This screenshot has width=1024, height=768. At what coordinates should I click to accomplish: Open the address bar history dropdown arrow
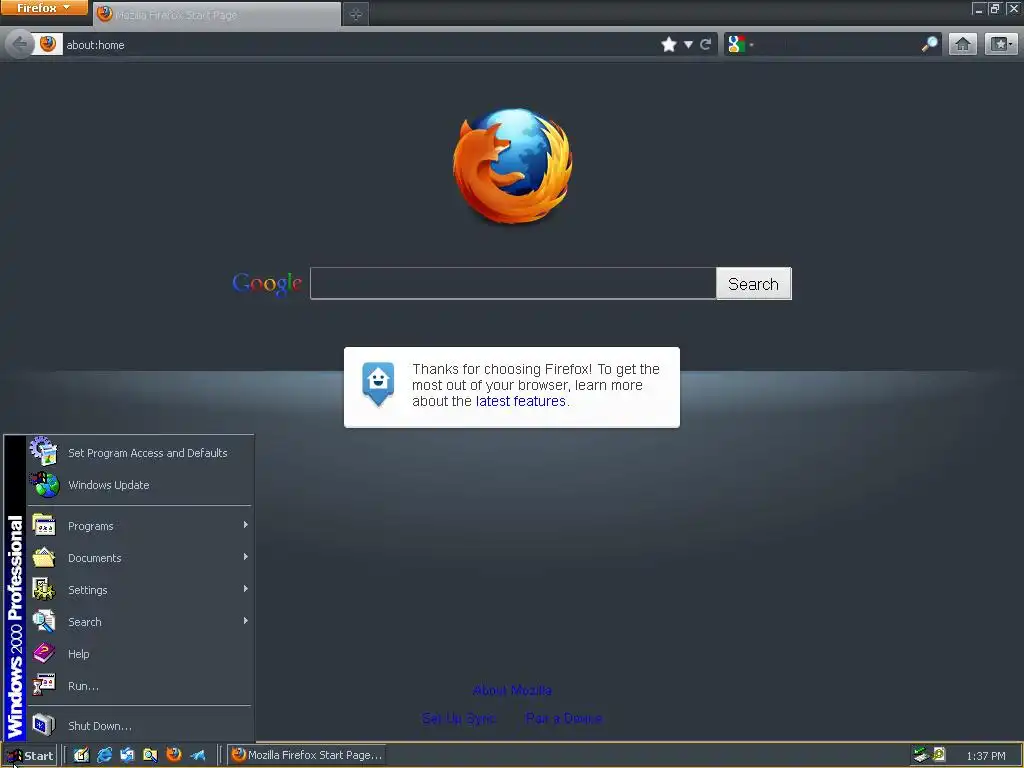(x=688, y=44)
